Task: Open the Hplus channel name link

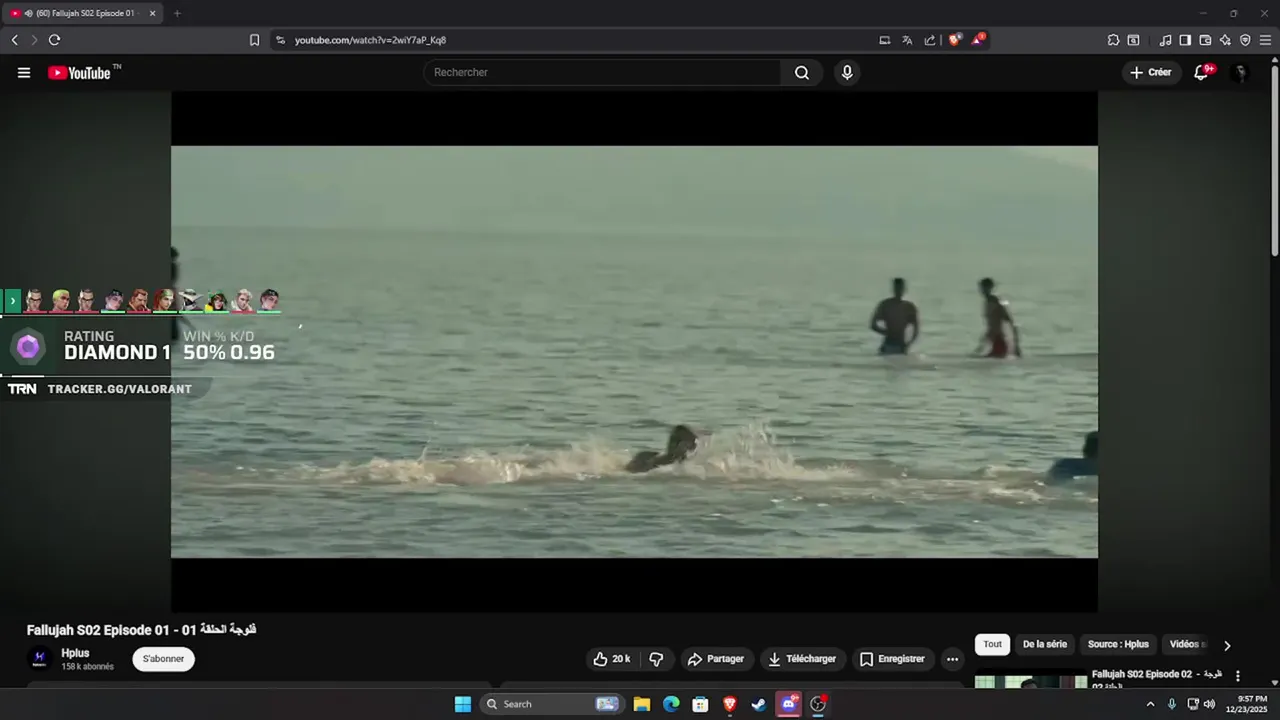Action: [x=75, y=653]
